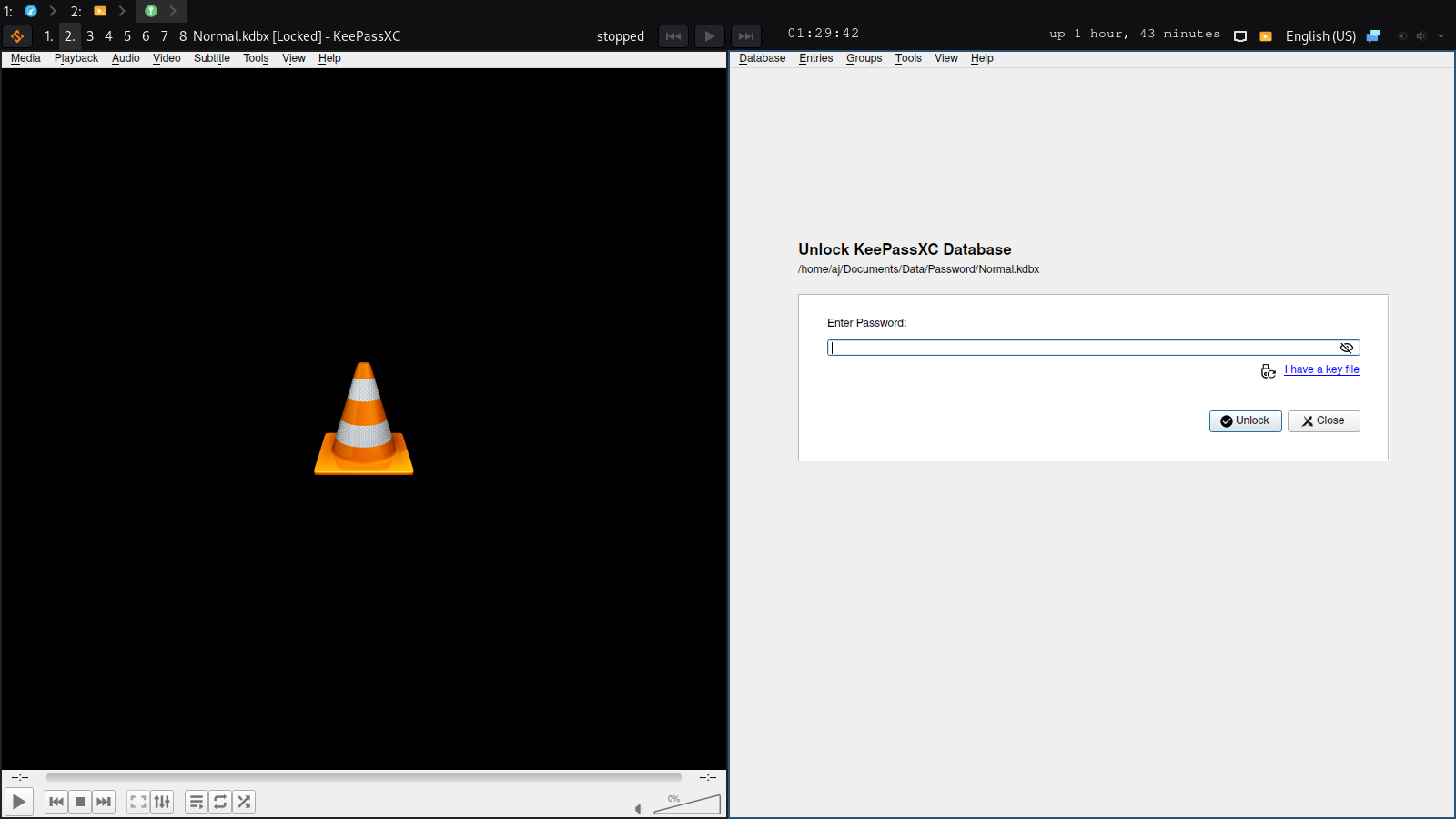The height and width of the screenshot is (819, 1456).
Task: Click the top bar play button
Action: pyautogui.click(x=710, y=36)
